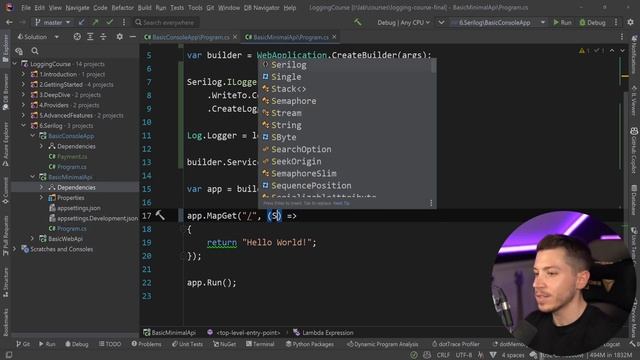Image resolution: width=640 pixels, height=360 pixels.
Task: Click the build hammer icon in toolbar
Action: click(358, 22)
